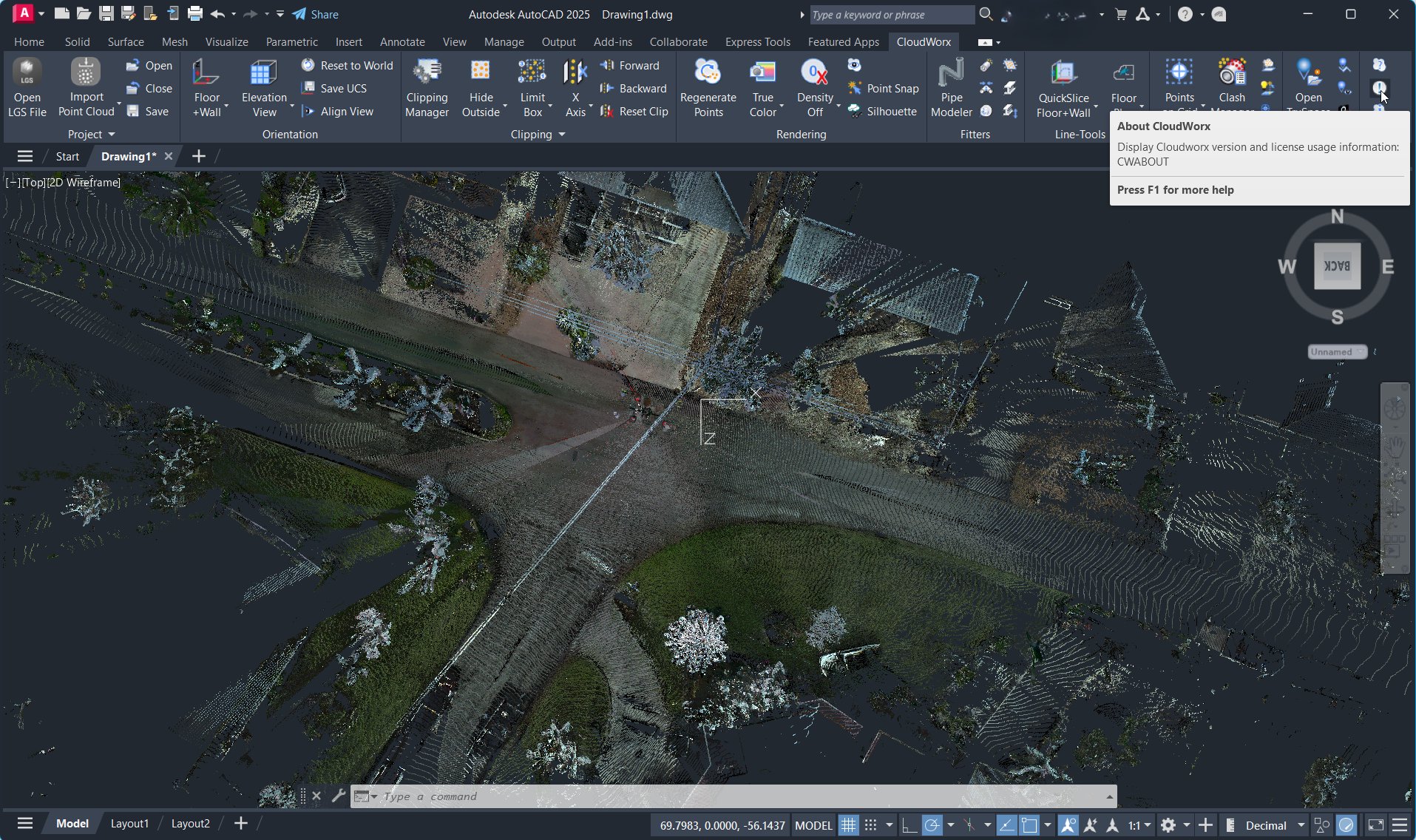Select the Hide Outside clipping tool
This screenshot has width=1416, height=840.
coord(481,87)
